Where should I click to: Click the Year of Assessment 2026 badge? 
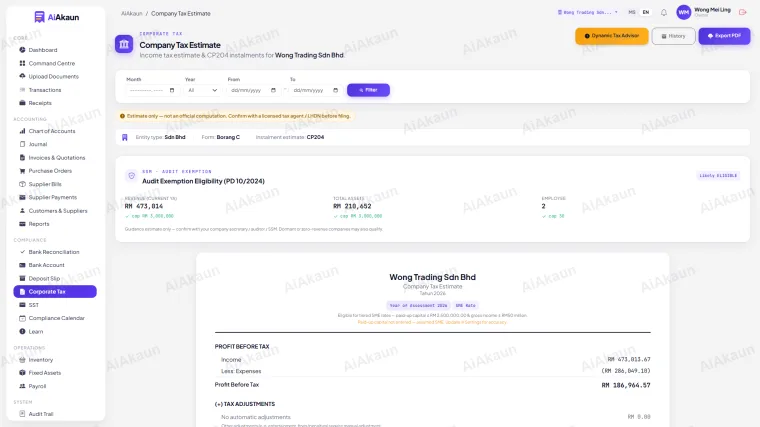pos(418,305)
